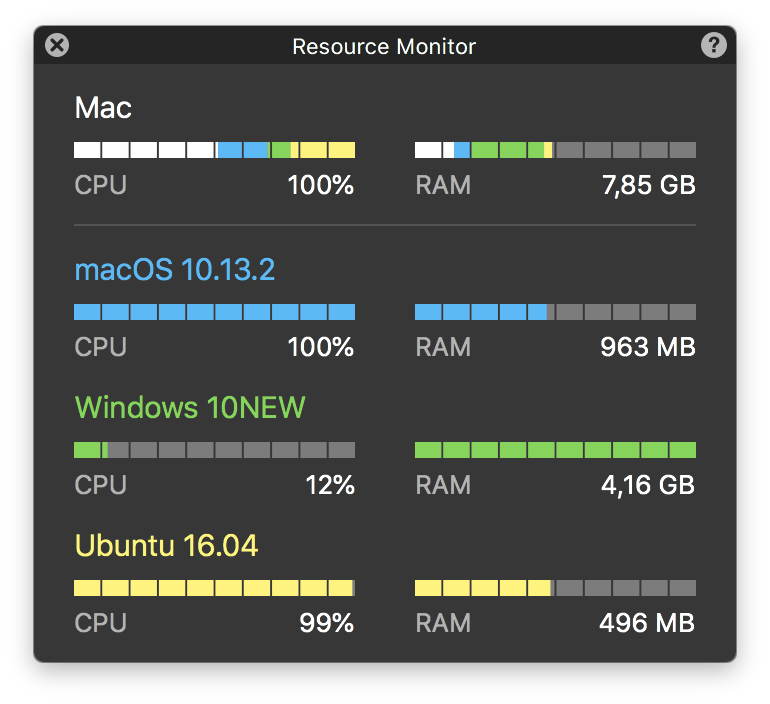The image size is (770, 704).
Task: Click macOS 10.13.2 CPU usage bar
Action: tap(215, 312)
